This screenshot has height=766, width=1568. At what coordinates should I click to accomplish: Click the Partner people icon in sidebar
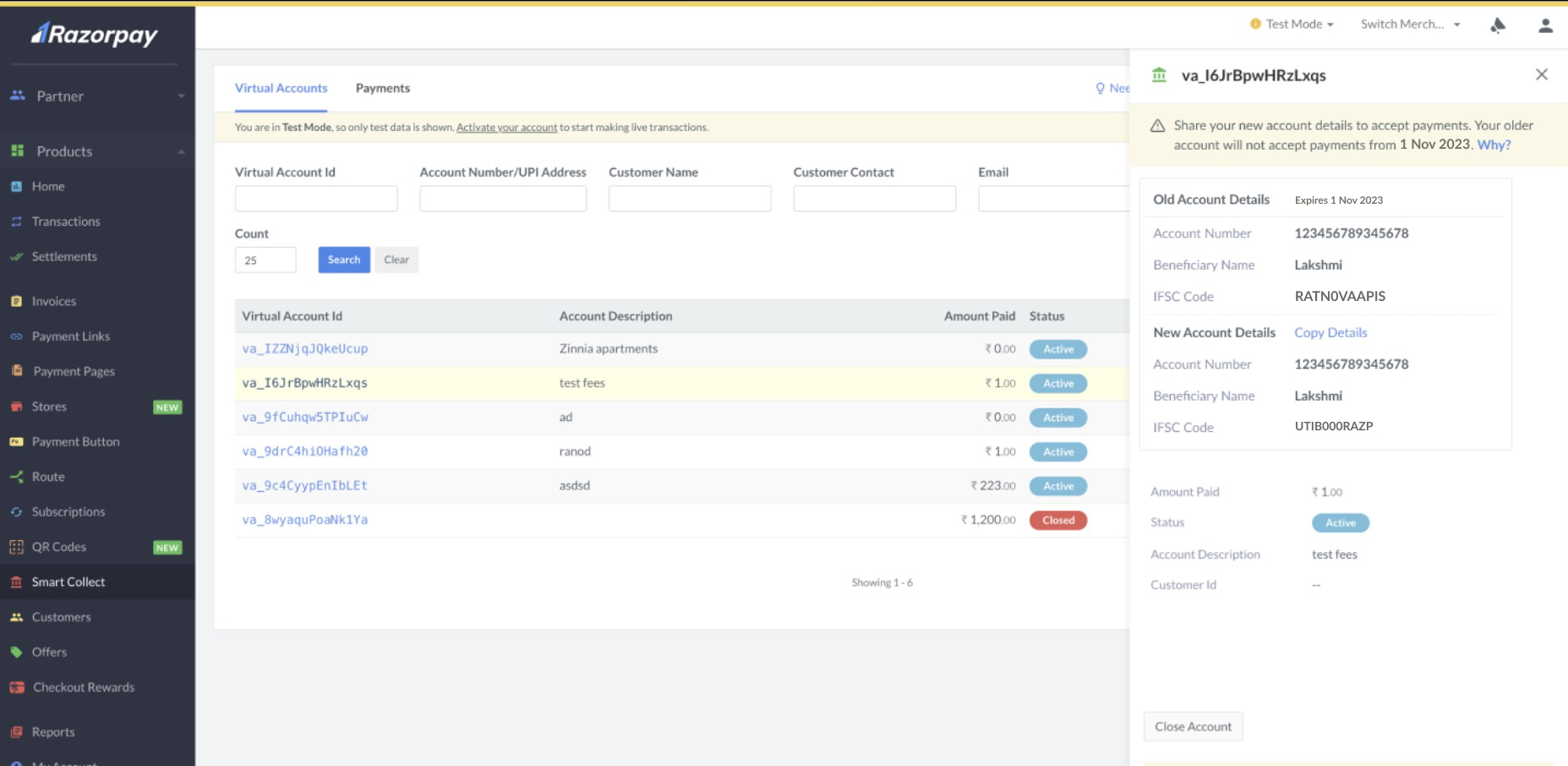[x=17, y=96]
